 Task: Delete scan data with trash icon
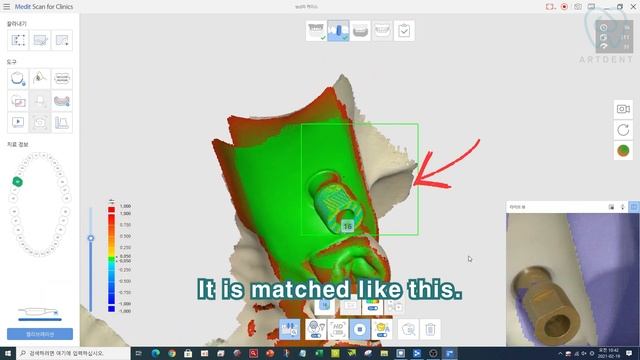coord(430,329)
